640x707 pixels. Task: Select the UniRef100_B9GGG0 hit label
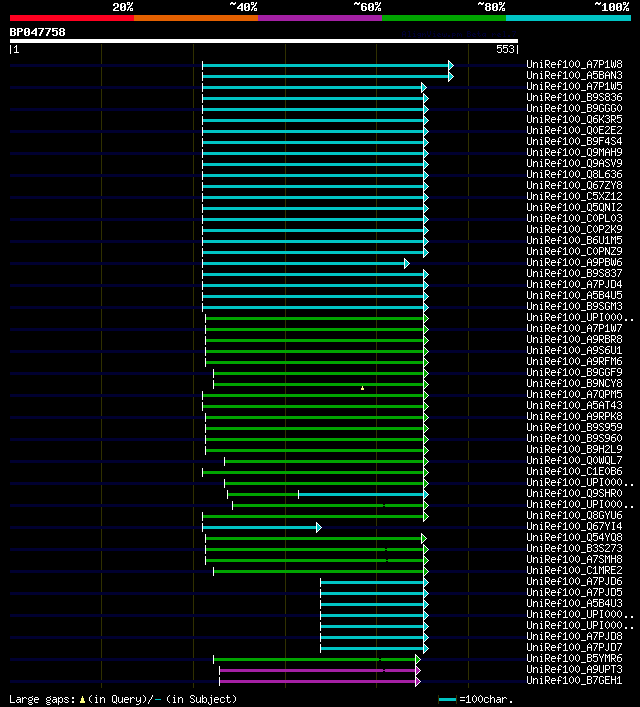coord(574,109)
